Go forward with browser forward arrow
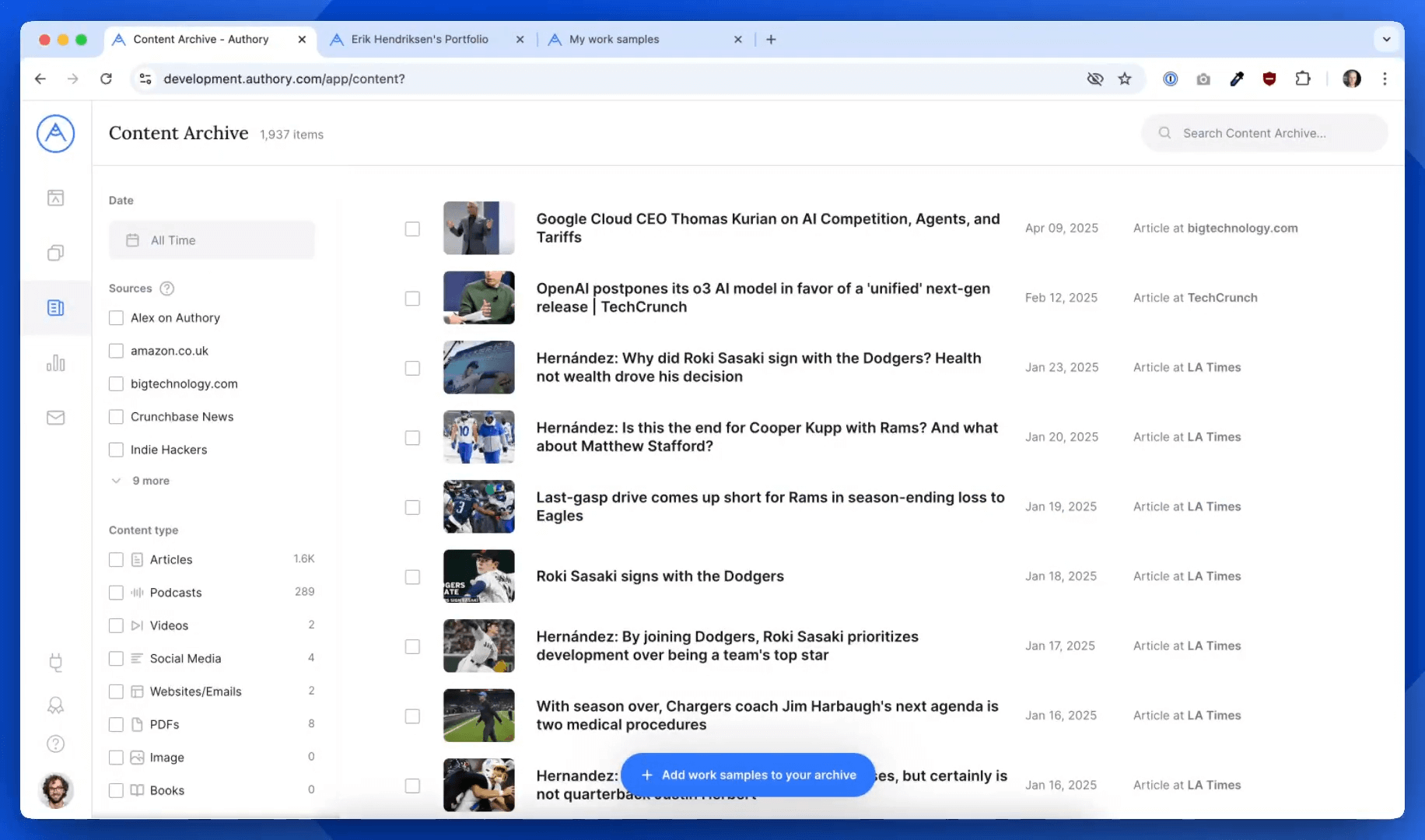This screenshot has height=840, width=1425. [72, 79]
